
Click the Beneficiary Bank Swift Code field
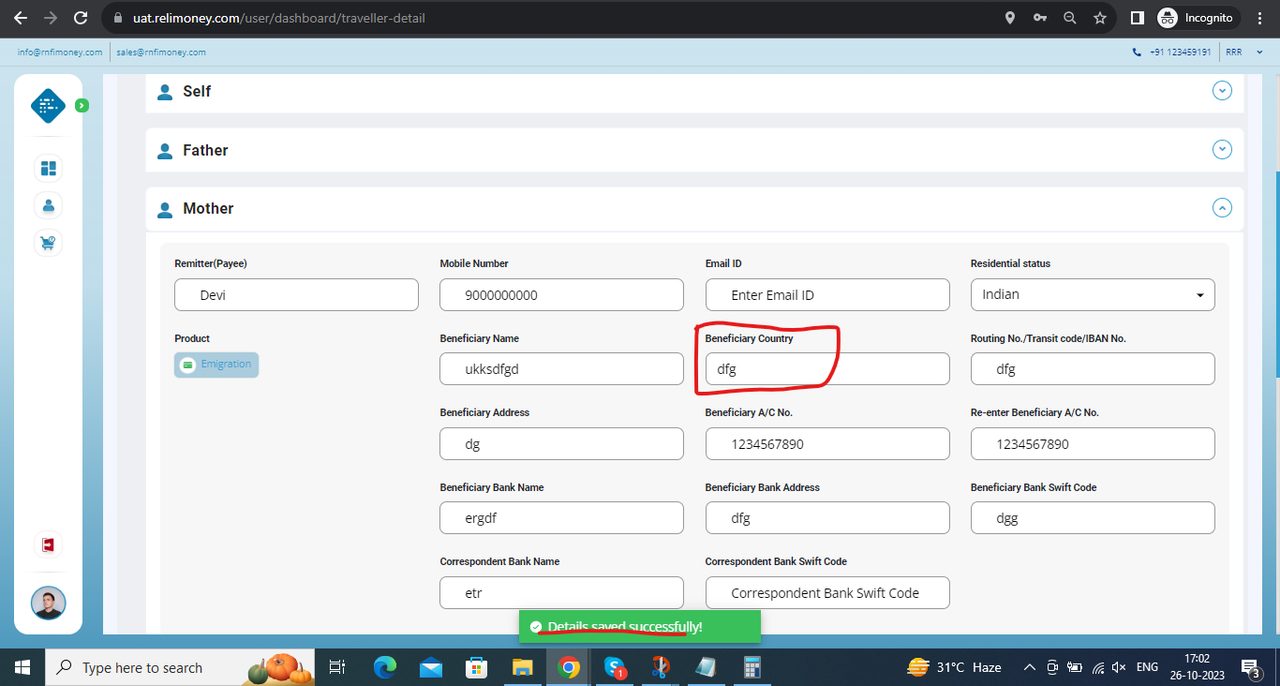pos(1093,518)
